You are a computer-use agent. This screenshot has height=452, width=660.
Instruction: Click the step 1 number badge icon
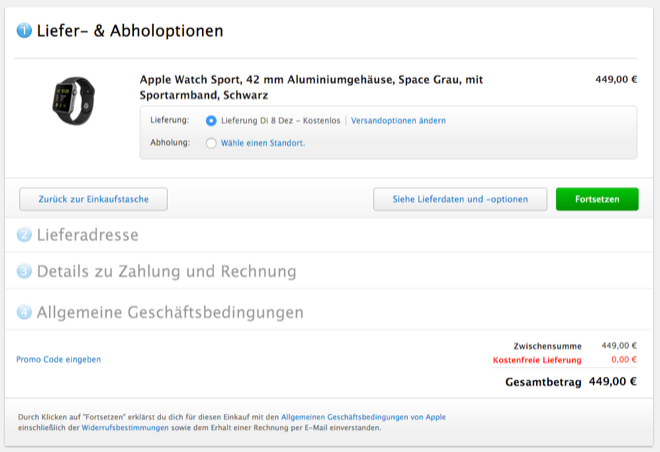(25, 31)
